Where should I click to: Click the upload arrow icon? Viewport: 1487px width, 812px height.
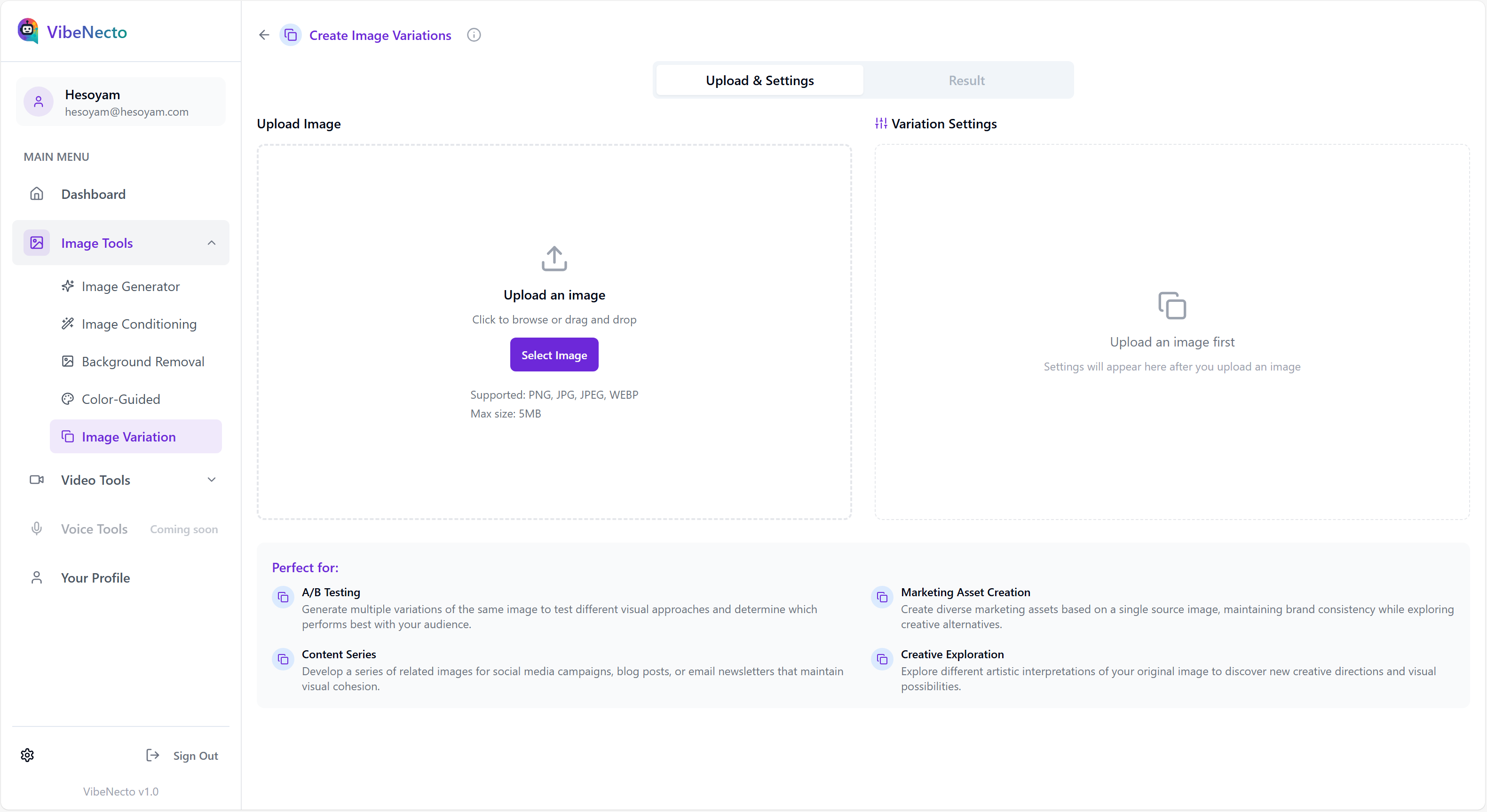pyautogui.click(x=554, y=259)
